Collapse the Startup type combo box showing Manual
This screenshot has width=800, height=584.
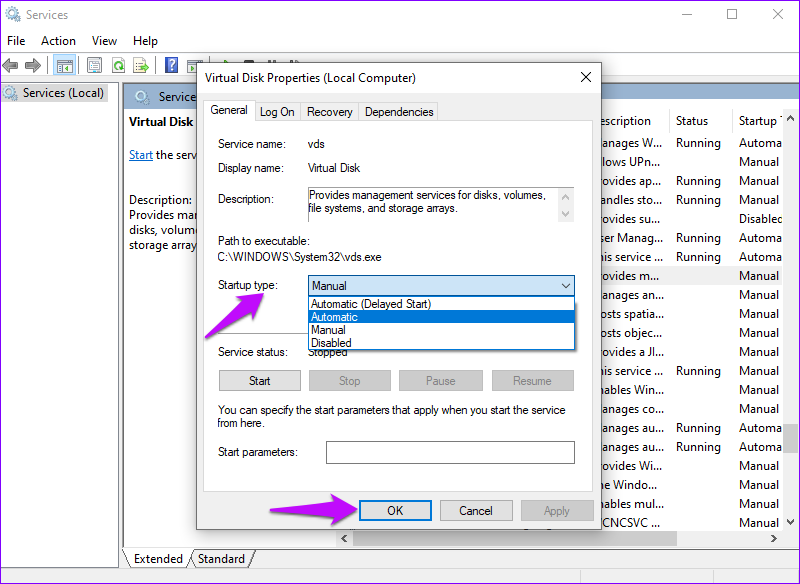click(x=441, y=286)
